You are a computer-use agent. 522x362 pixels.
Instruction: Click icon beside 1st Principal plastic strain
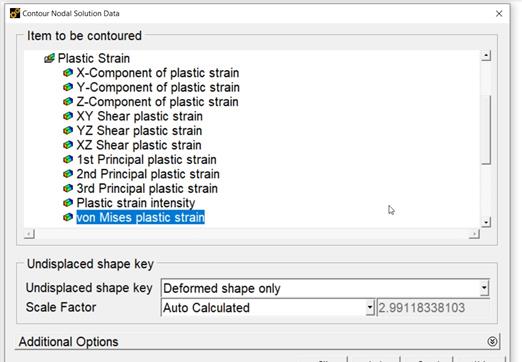pos(68,159)
